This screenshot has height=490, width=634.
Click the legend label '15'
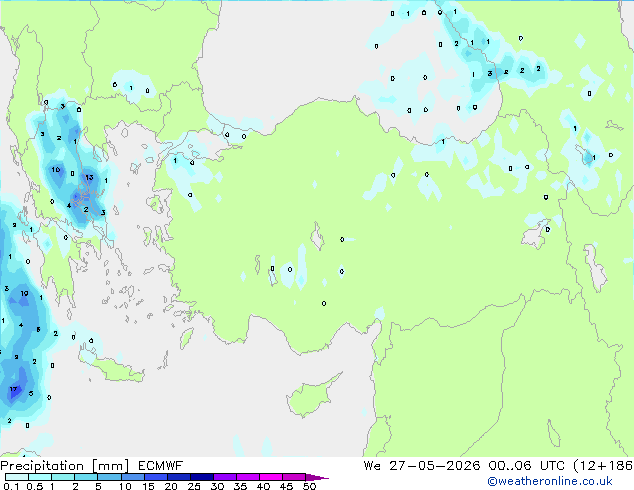(x=148, y=486)
